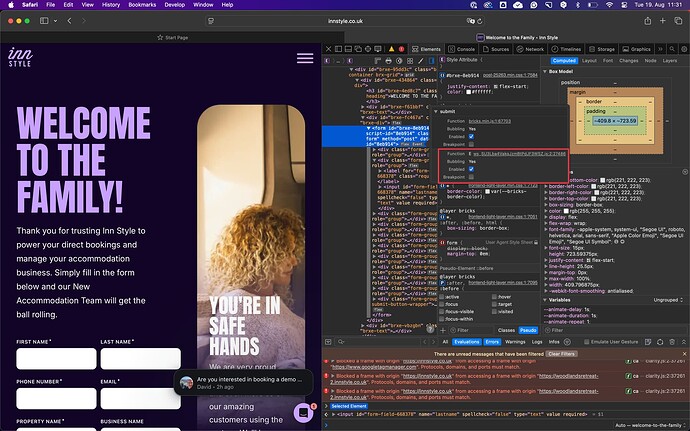This screenshot has height=431, width=690.
Task: Filter console by Warnings
Action: 515,342
